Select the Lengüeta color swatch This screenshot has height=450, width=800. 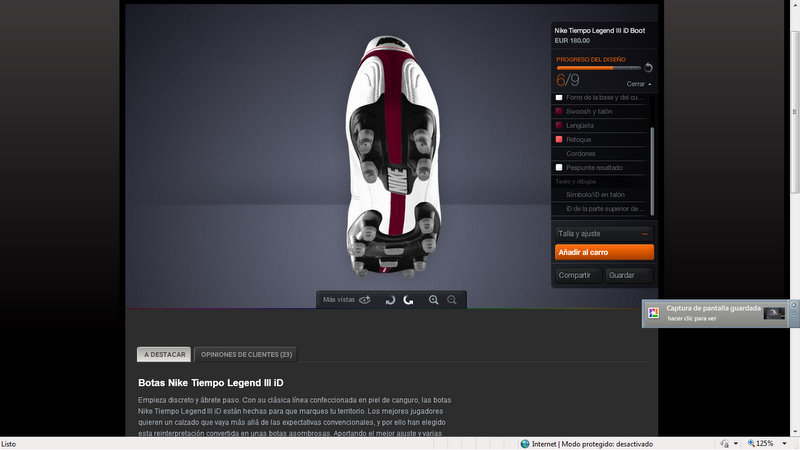tap(559, 126)
